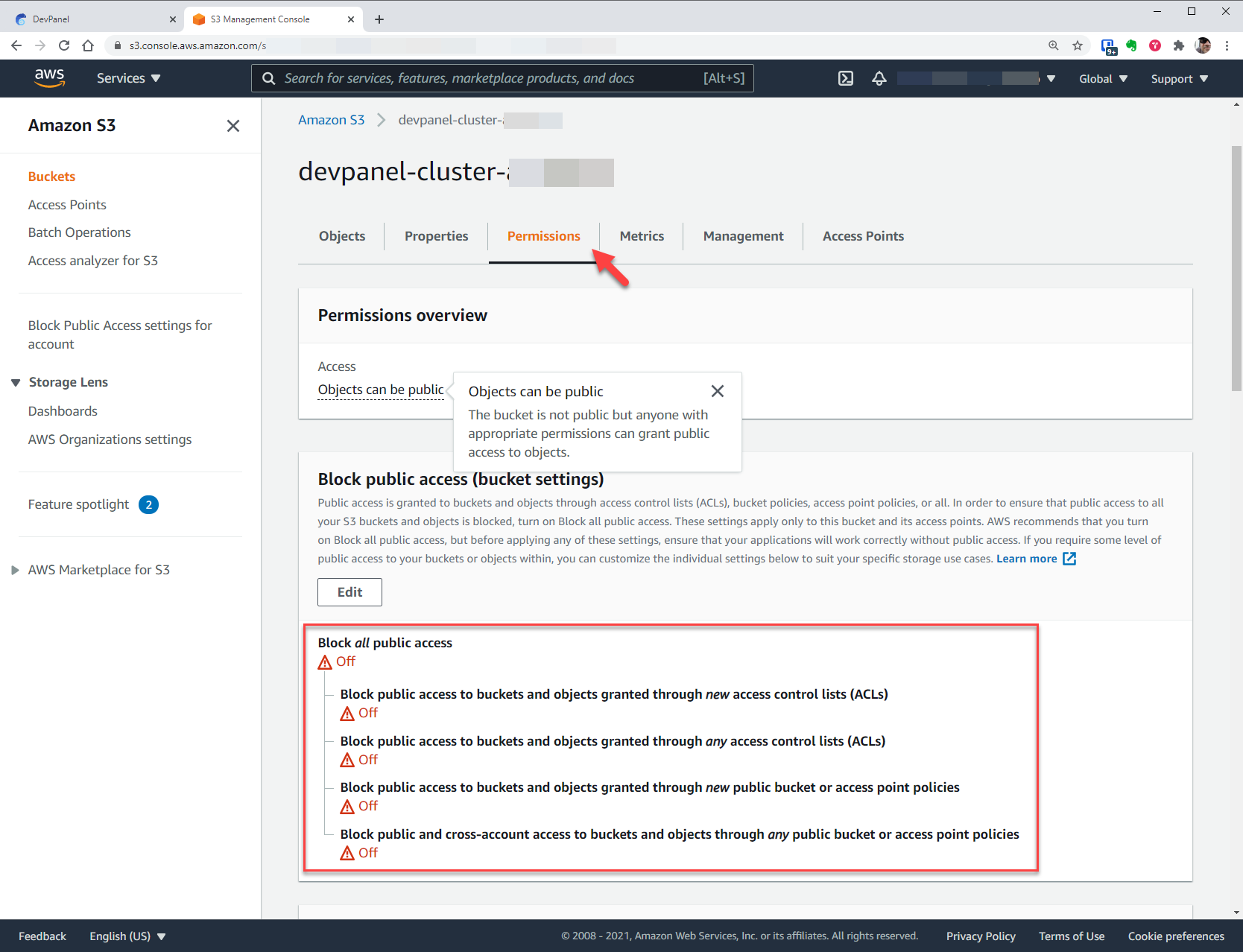This screenshot has width=1243, height=952.
Task: Close the Amazon S3 sidebar panel
Action: (233, 126)
